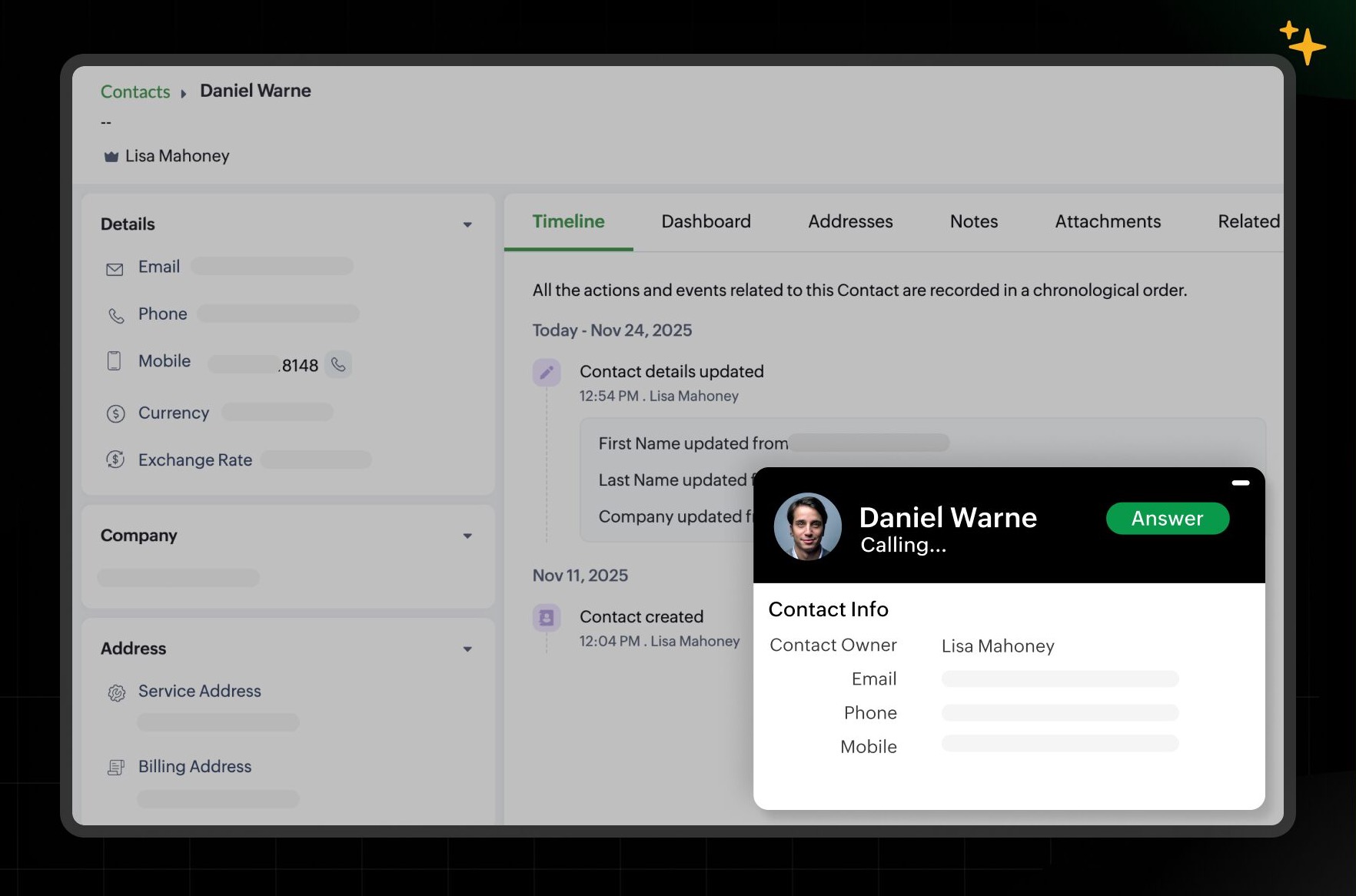The height and width of the screenshot is (896, 1356).
Task: Collapse the Address section
Action: pos(467,649)
